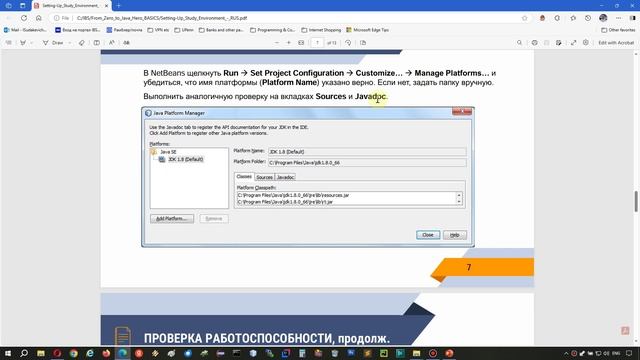Image resolution: width=640 pixels, height=360 pixels.
Task: Open Banks and other bookmarks folder
Action: pyautogui.click(x=221, y=30)
